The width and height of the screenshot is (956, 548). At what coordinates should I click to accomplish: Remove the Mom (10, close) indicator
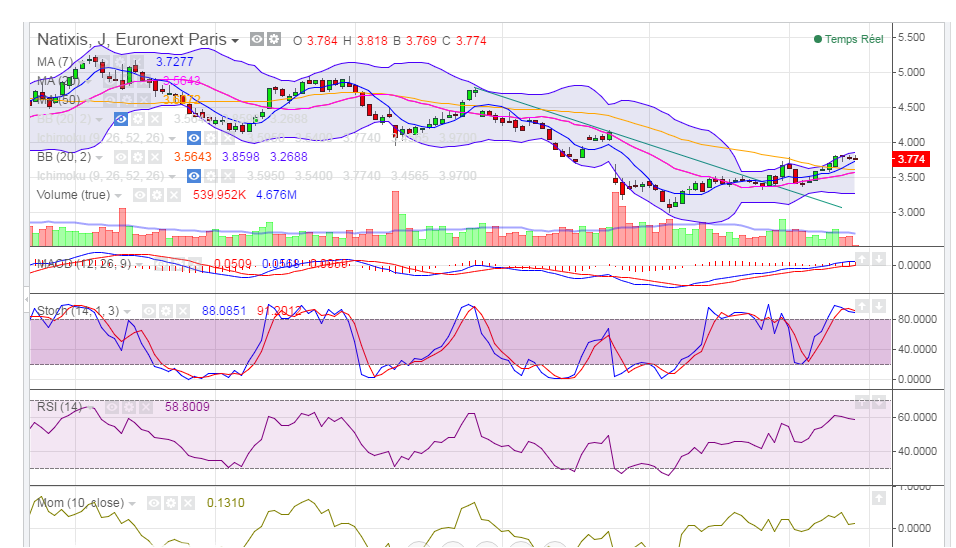pyautogui.click(x=188, y=503)
